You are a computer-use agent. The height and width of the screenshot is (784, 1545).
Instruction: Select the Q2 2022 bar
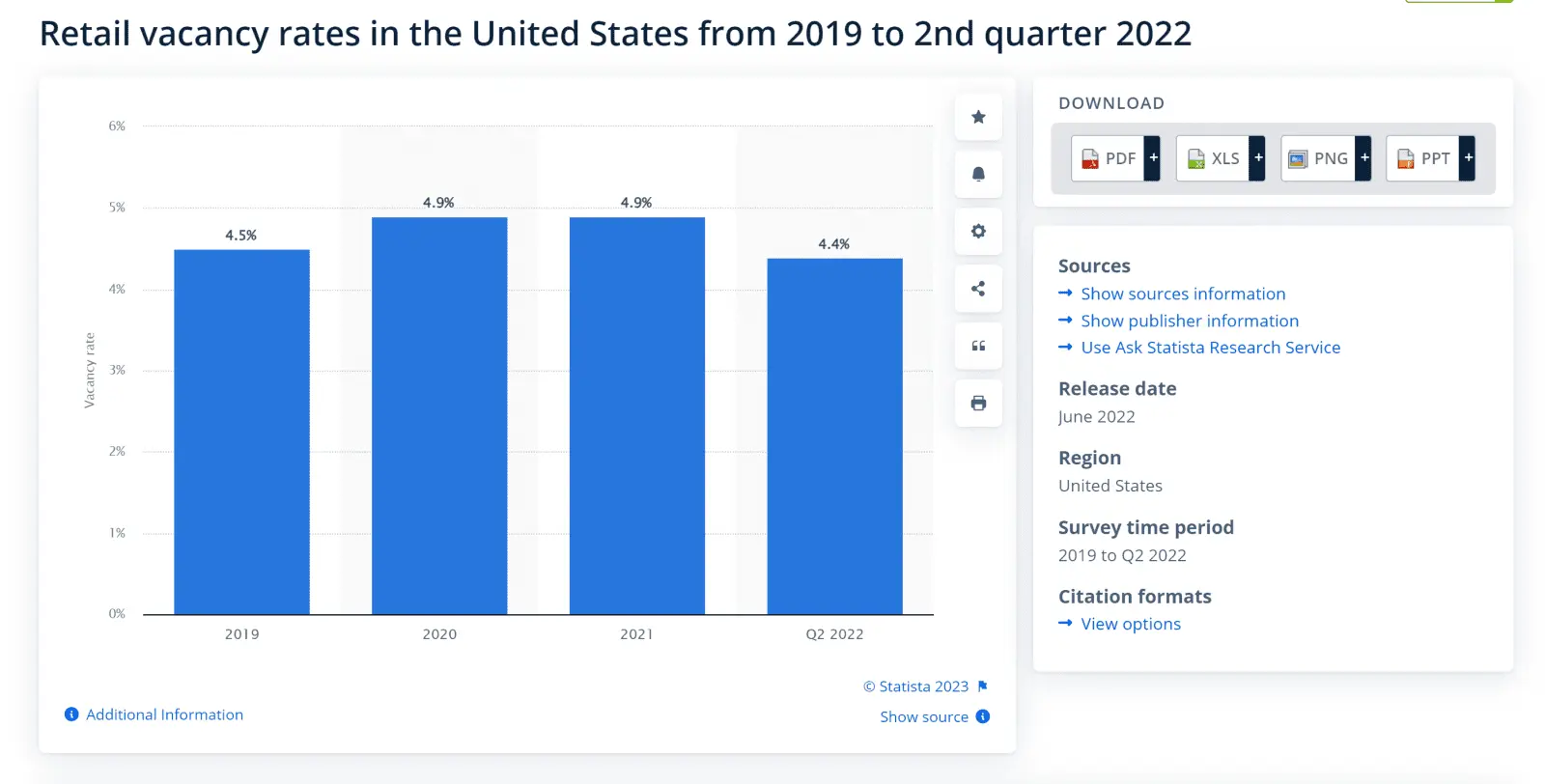pyautogui.click(x=834, y=436)
